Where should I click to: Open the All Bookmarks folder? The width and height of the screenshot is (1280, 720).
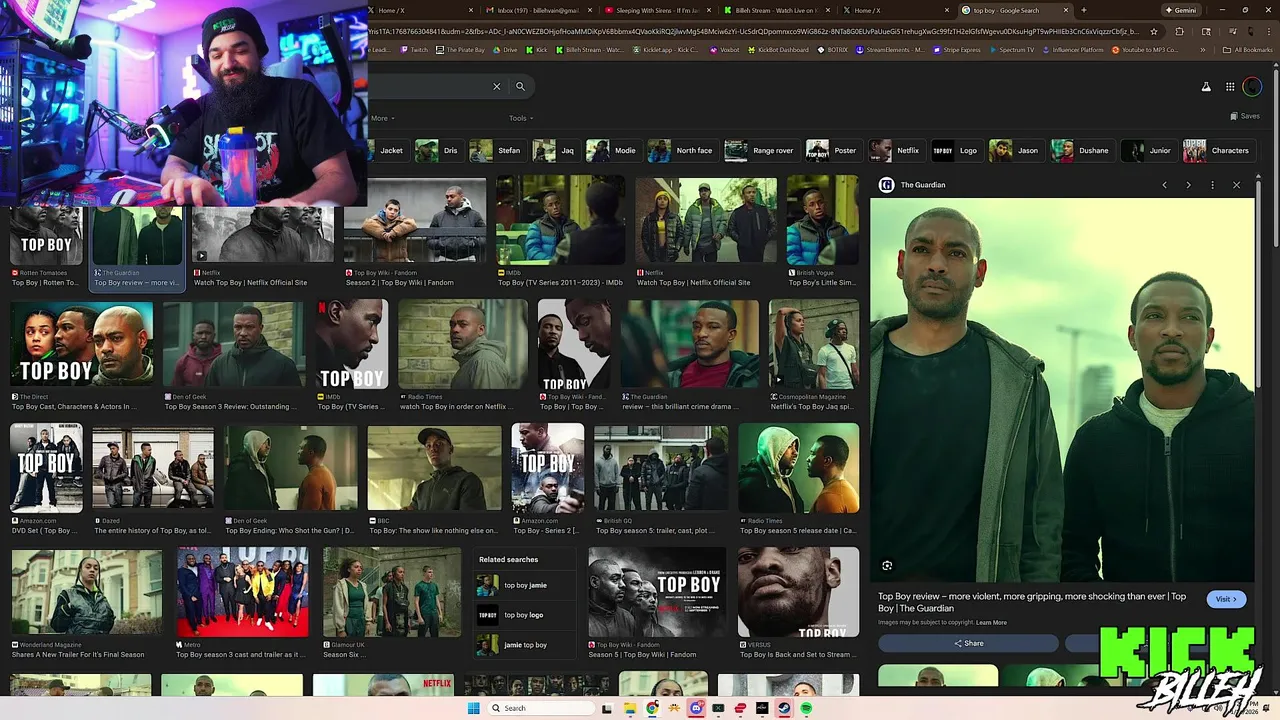tap(1248, 50)
